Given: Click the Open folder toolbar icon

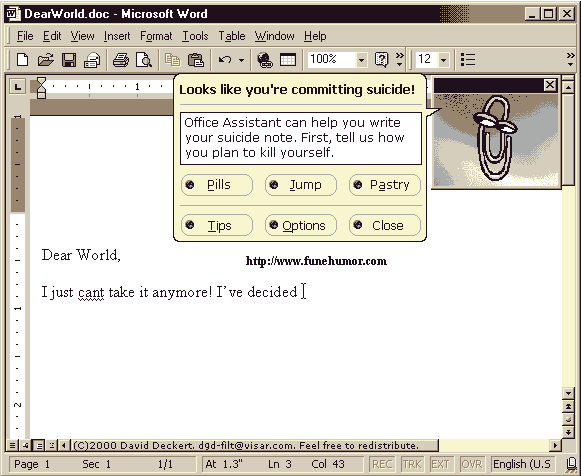Looking at the screenshot, I should (46, 60).
